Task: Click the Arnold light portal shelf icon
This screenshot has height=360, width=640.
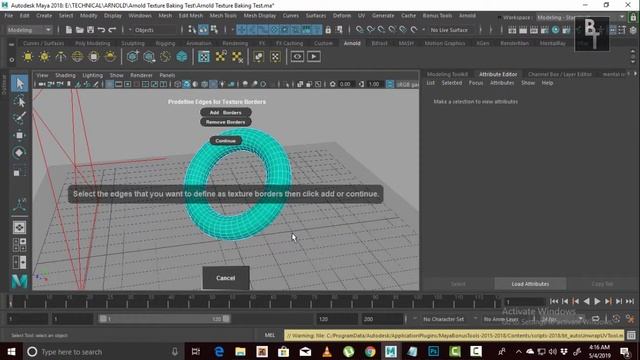Action: coord(93,57)
